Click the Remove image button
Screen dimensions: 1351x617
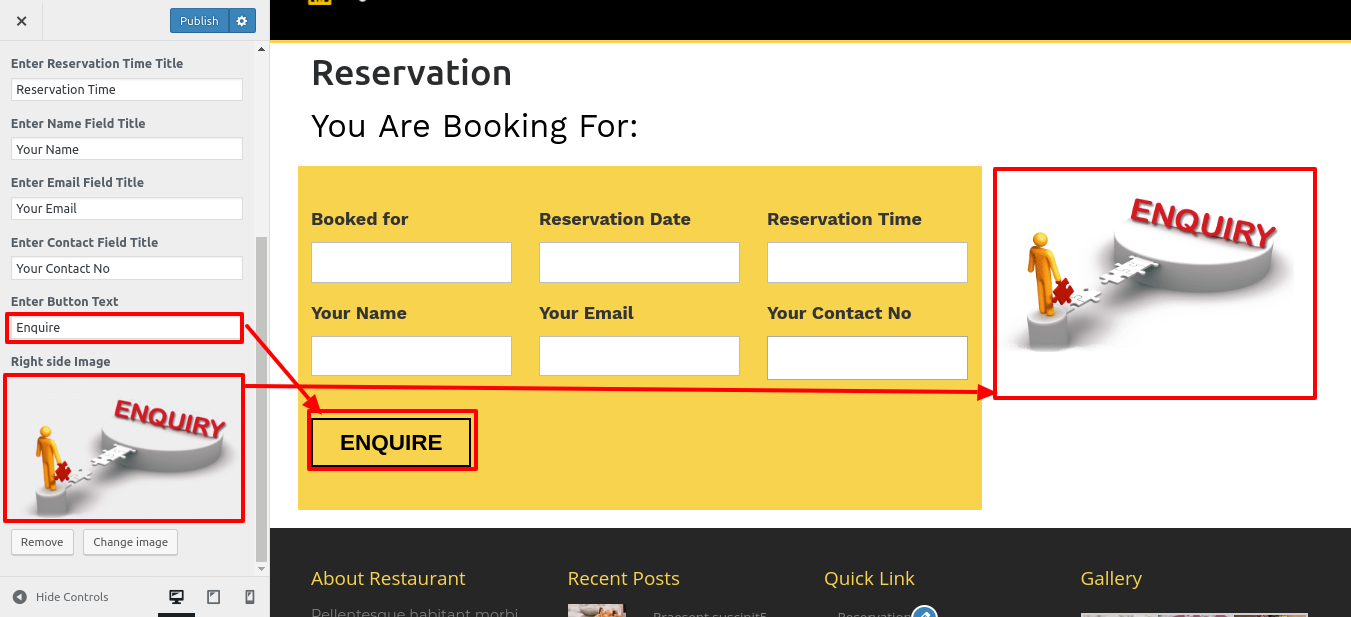[x=42, y=542]
